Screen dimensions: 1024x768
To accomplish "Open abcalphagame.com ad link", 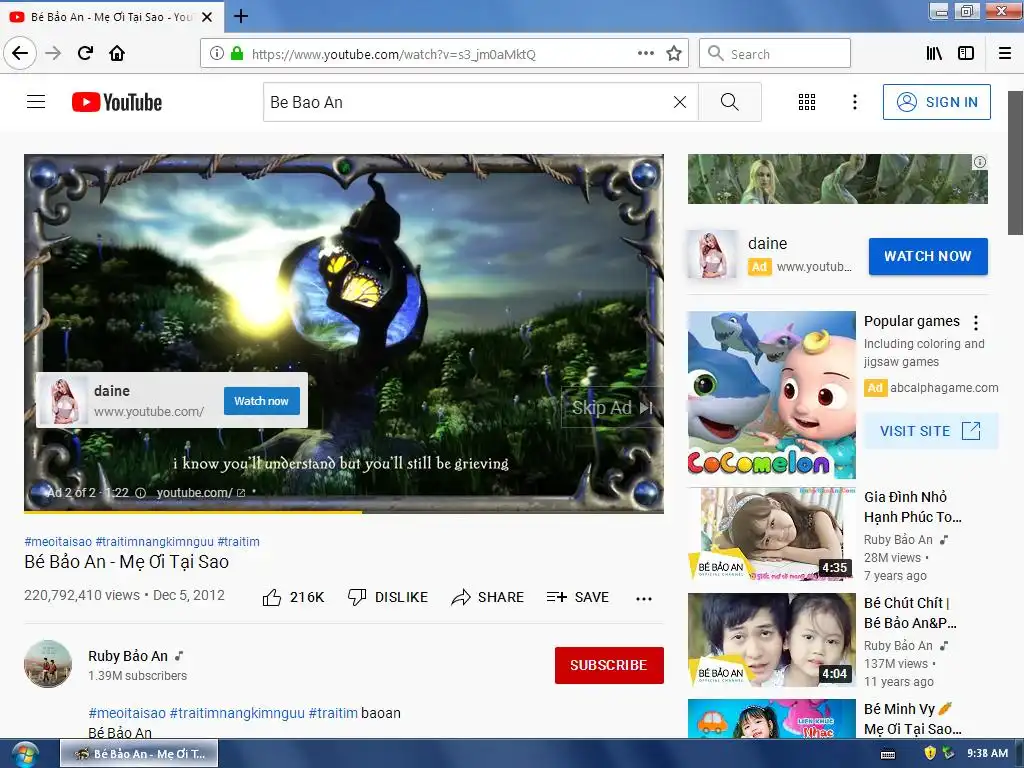I will click(x=944, y=388).
